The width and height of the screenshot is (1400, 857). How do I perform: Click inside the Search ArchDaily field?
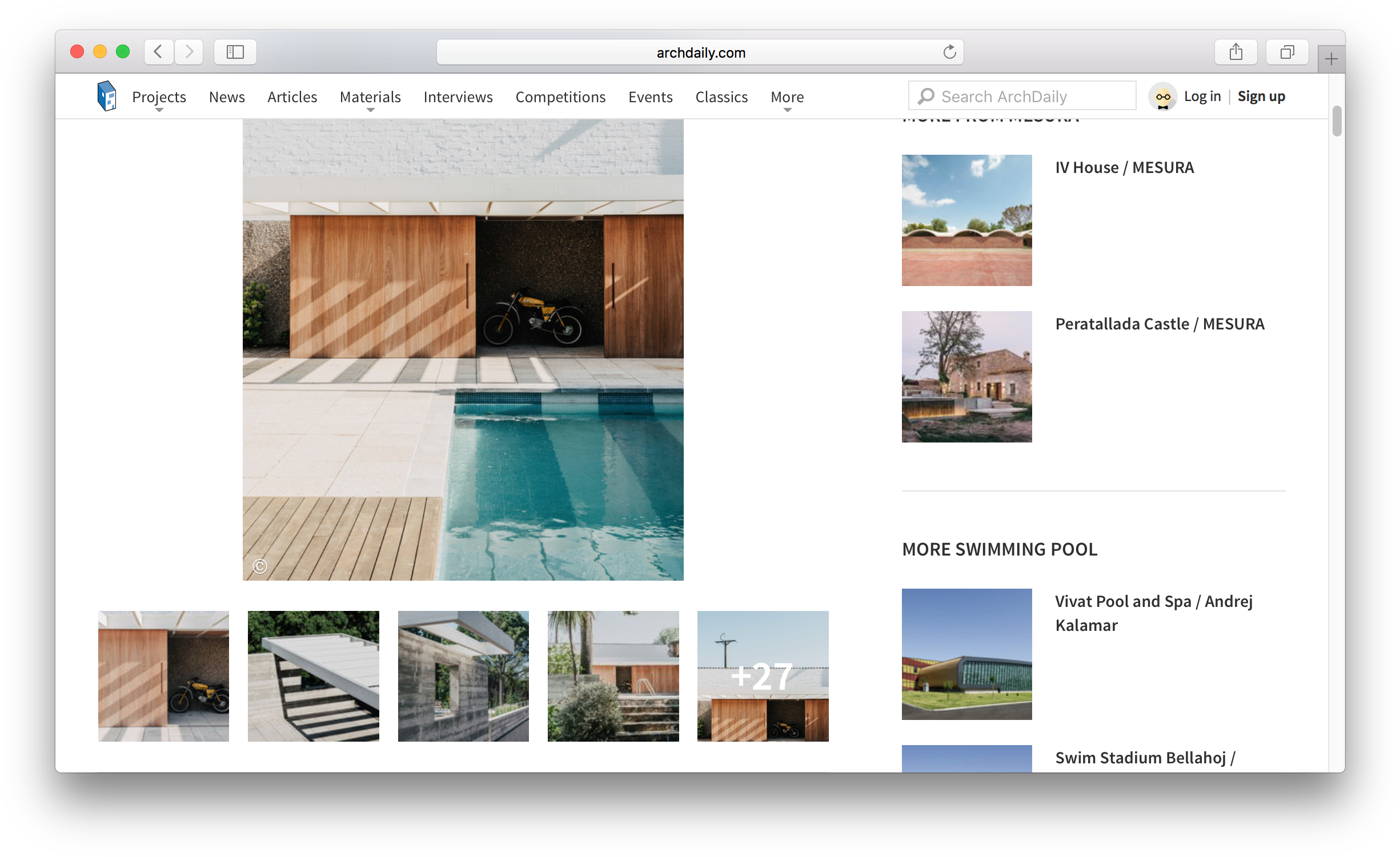click(1022, 96)
